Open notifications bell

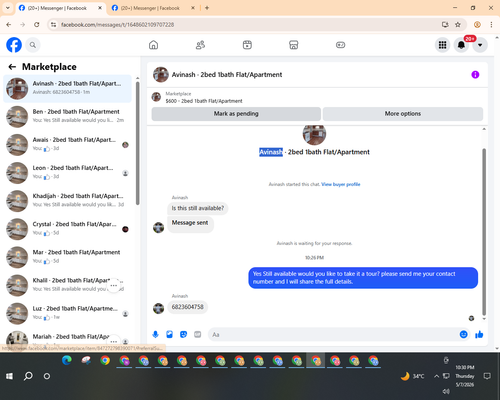click(x=461, y=45)
